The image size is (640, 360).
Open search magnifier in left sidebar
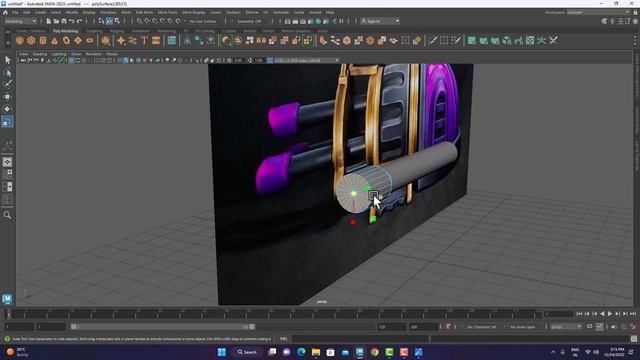7,215
